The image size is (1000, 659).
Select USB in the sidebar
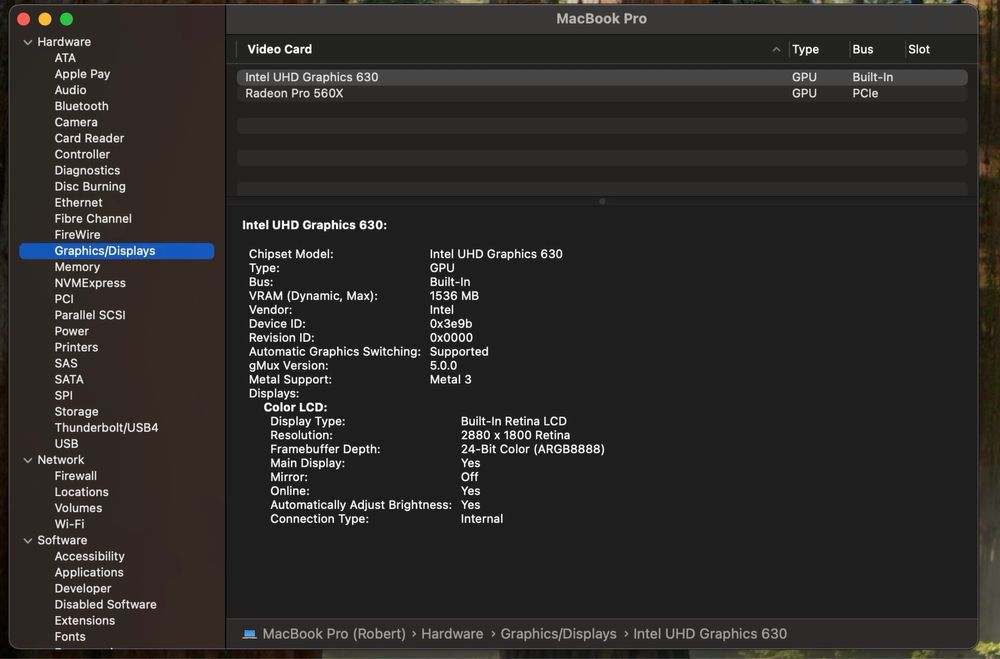point(66,443)
